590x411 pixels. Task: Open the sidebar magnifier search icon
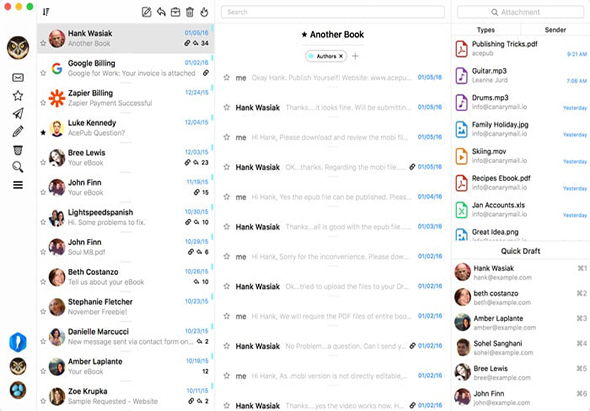pos(18,167)
